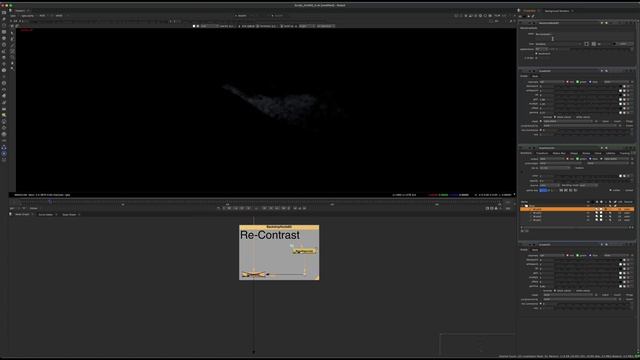This screenshot has width=640, height=360.
Task: Open the Dope Sheet tab
Action: (x=69, y=214)
